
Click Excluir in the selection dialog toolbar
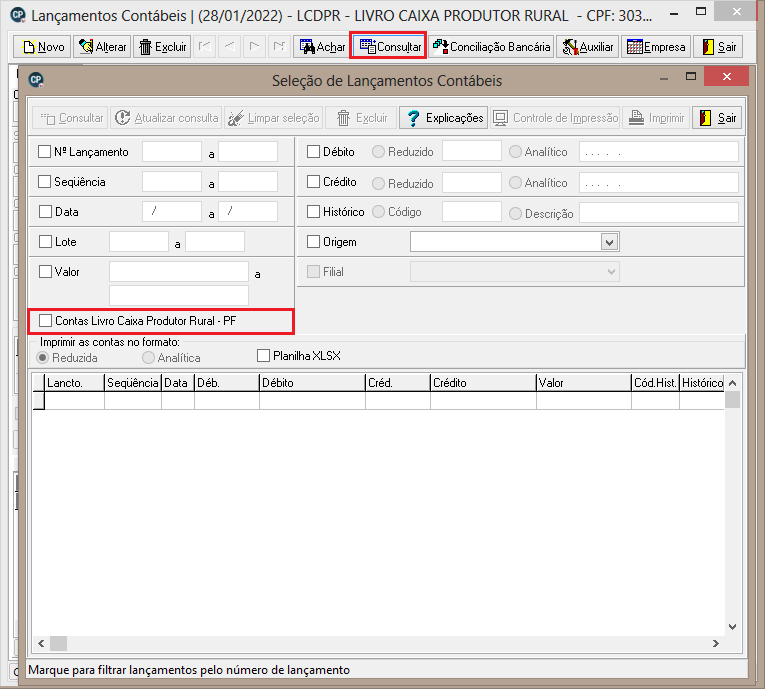pyautogui.click(x=361, y=118)
